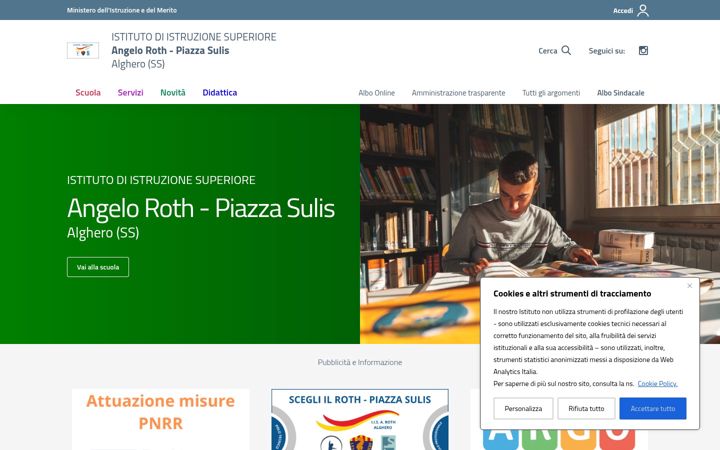Open the Cookie Policy link

click(x=657, y=383)
